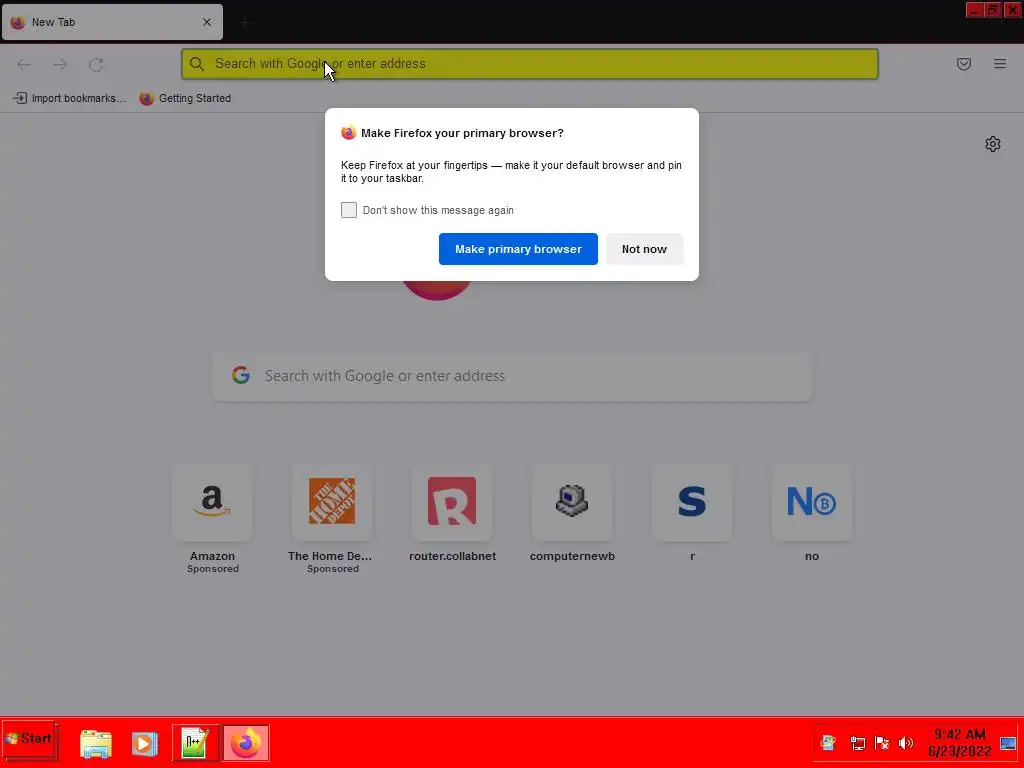Open The Home Depot shortcut tile
The height and width of the screenshot is (768, 1024).
click(x=332, y=502)
